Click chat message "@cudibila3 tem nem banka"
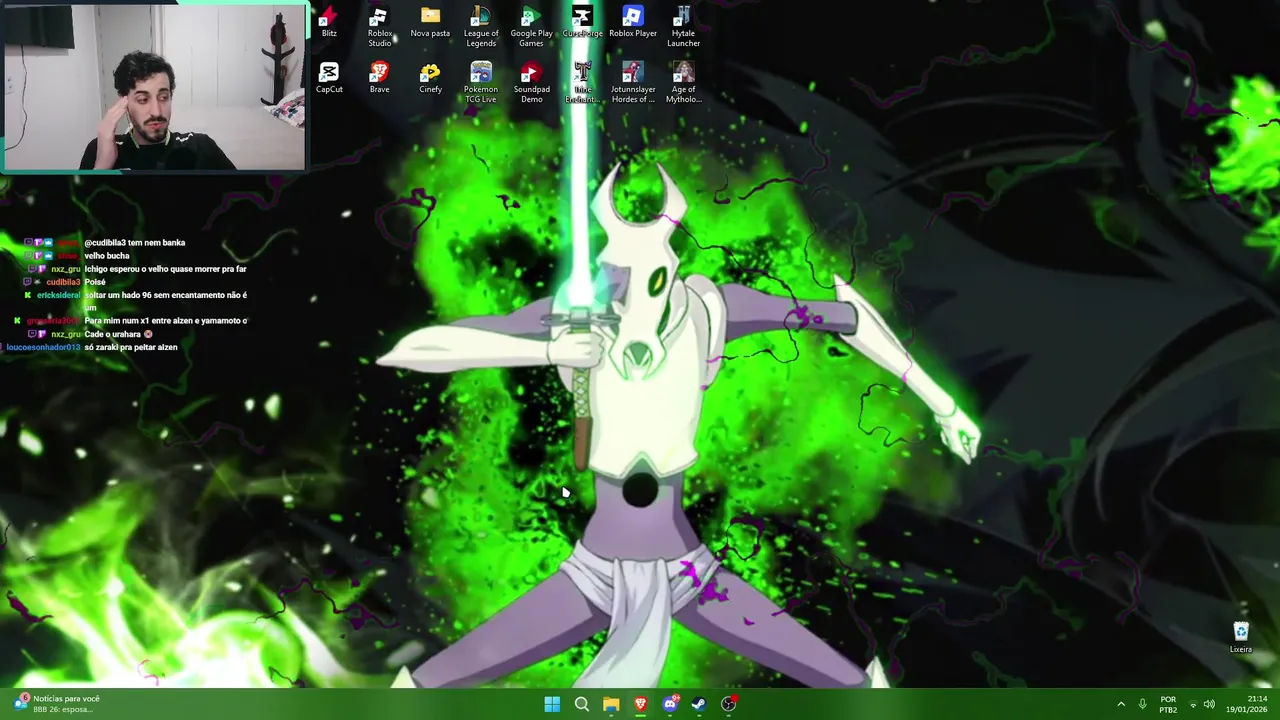This screenshot has height=720, width=1280. [x=135, y=242]
